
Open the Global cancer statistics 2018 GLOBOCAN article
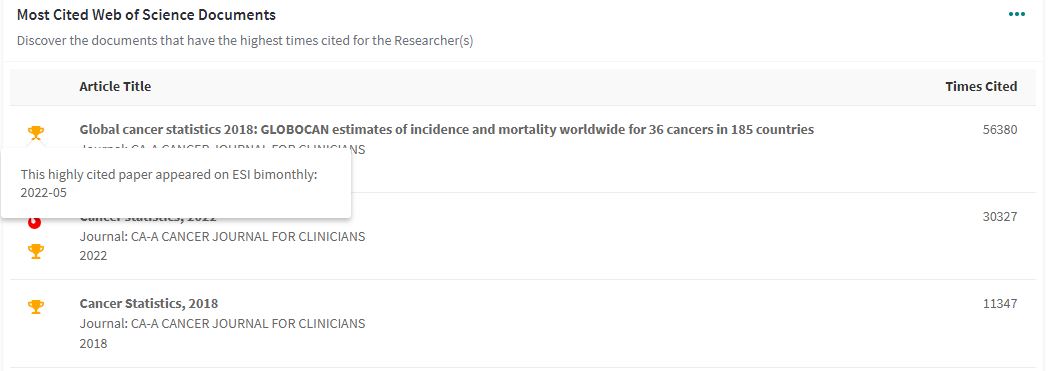[x=447, y=129]
